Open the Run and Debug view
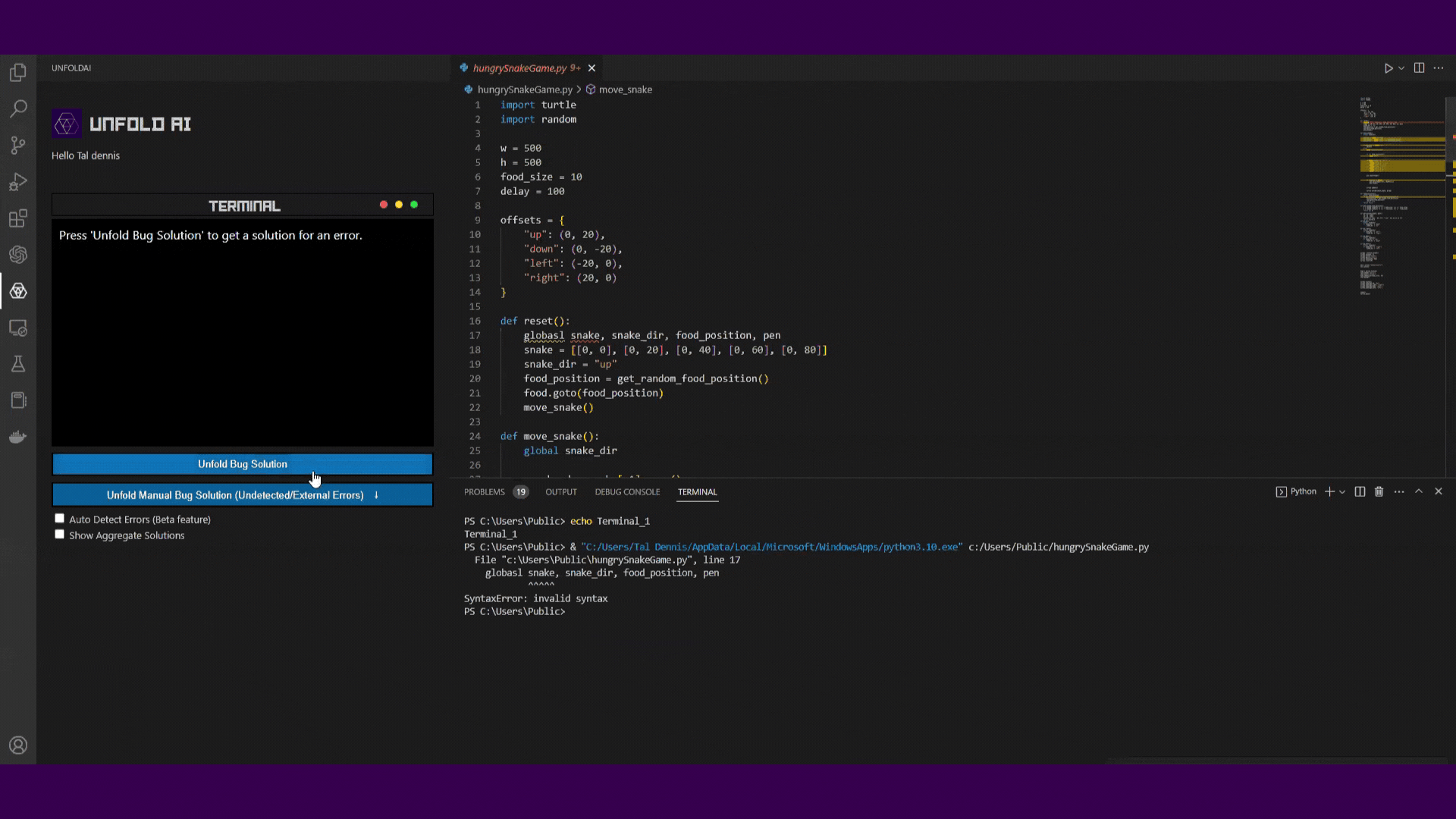Image resolution: width=1456 pixels, height=819 pixels. tap(18, 182)
